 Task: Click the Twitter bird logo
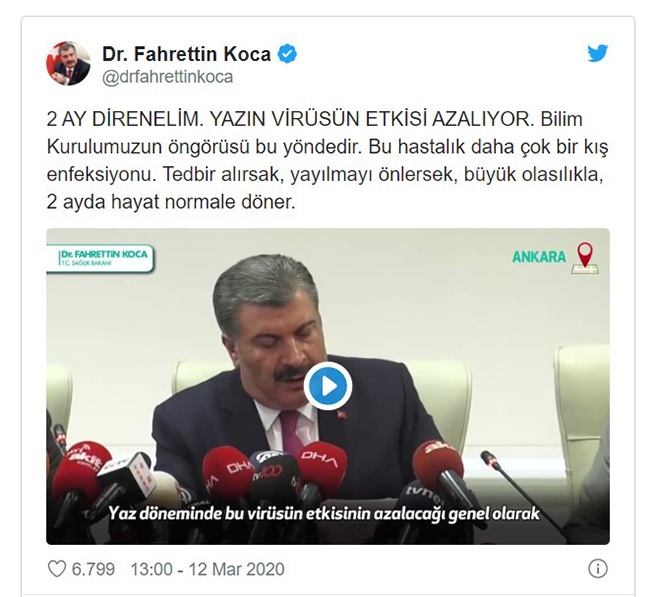click(x=598, y=53)
